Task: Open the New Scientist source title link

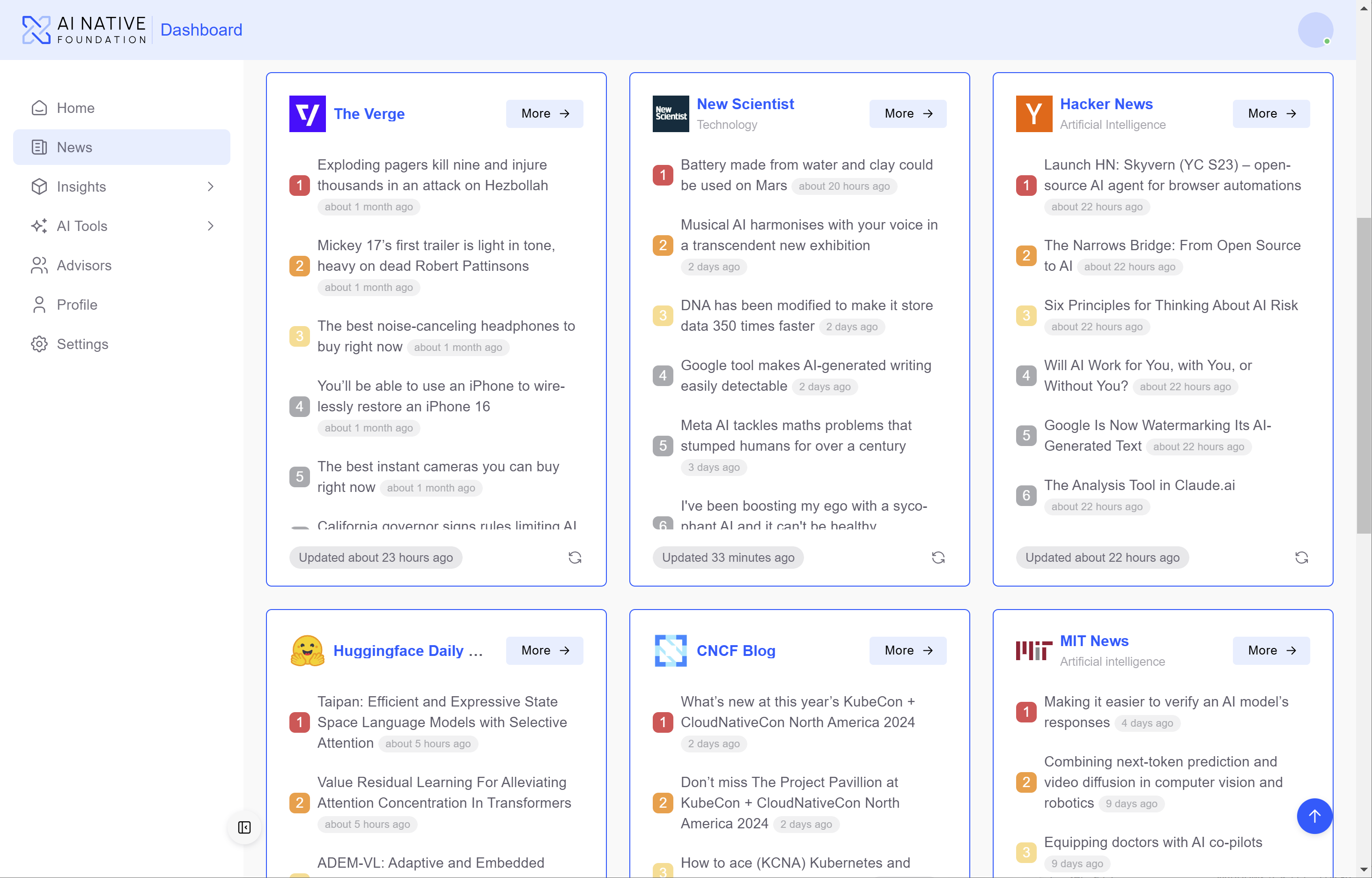Action: tap(745, 104)
